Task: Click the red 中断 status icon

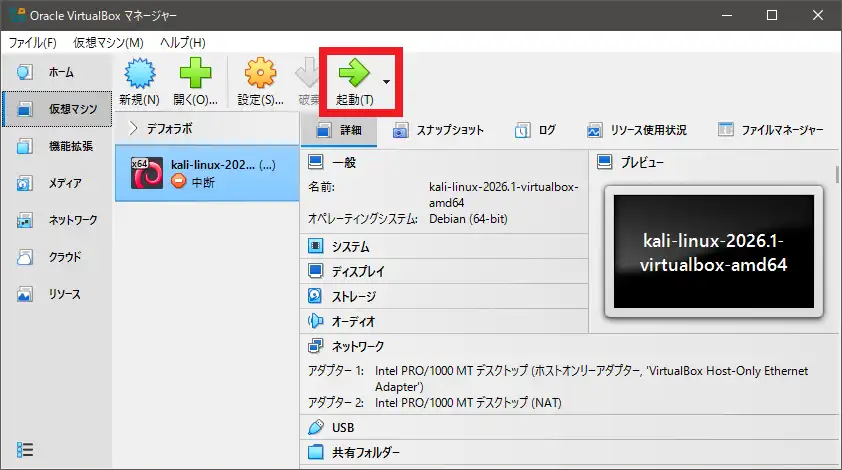Action: click(178, 182)
